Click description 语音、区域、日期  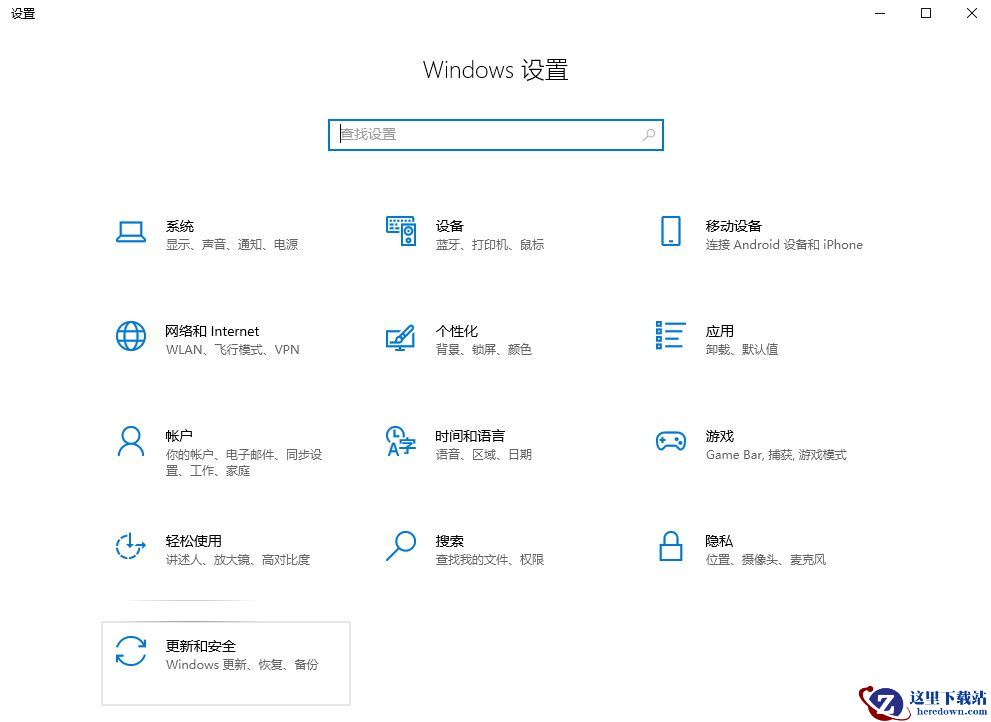click(483, 455)
